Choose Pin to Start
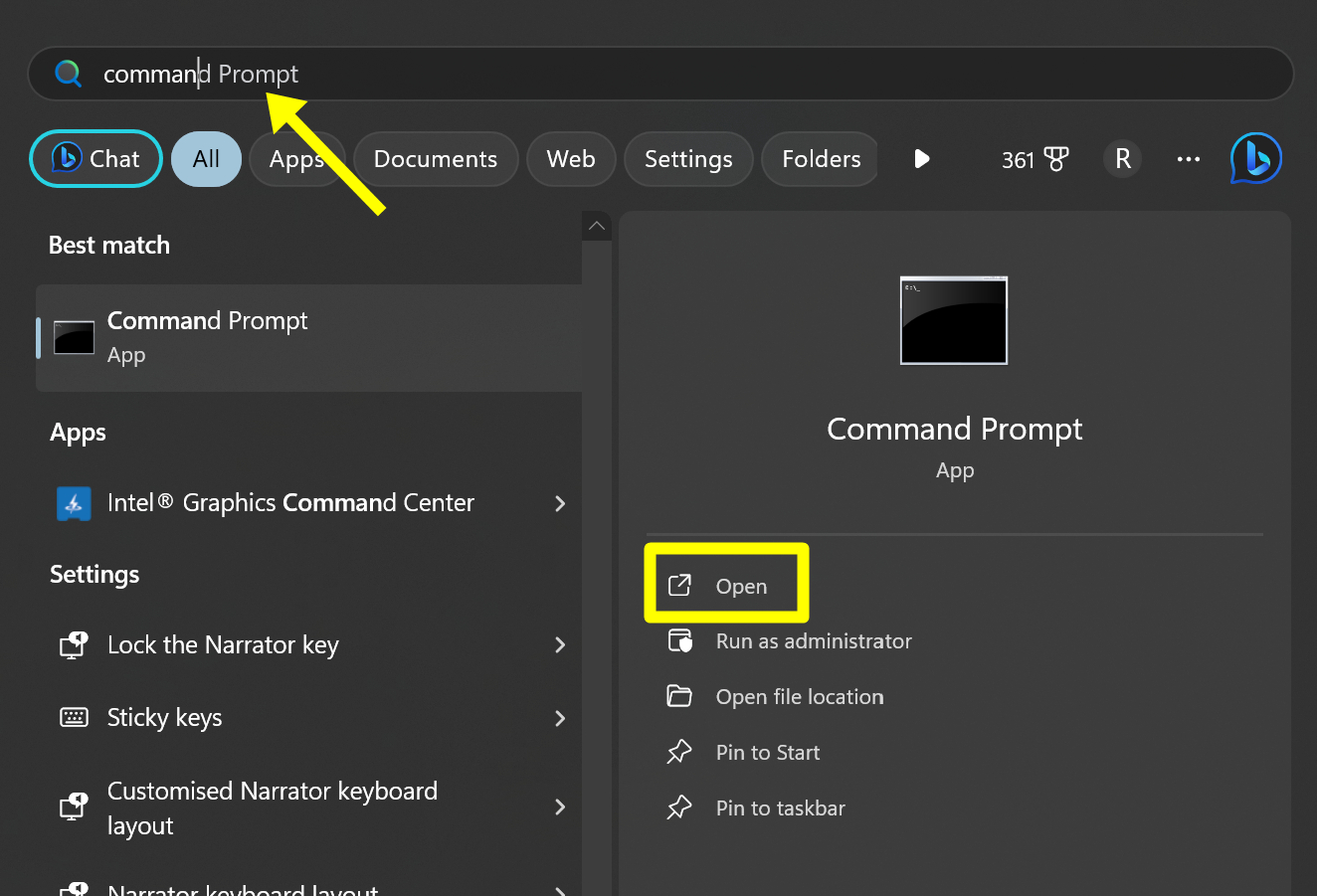The width and height of the screenshot is (1317, 896). [x=768, y=753]
